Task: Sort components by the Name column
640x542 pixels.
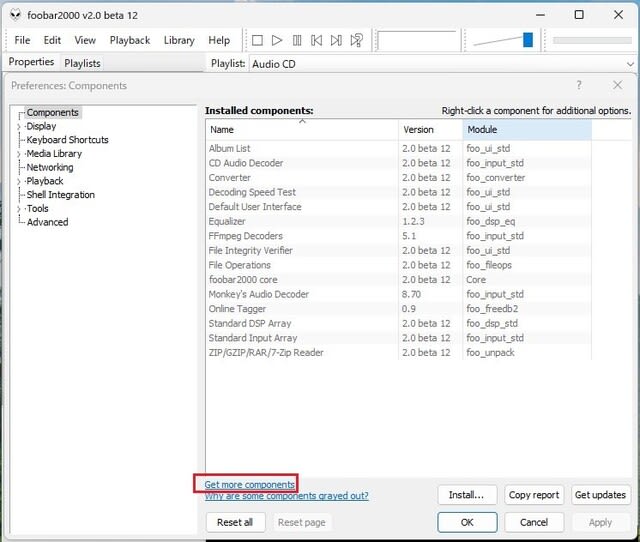Action: tap(302, 130)
